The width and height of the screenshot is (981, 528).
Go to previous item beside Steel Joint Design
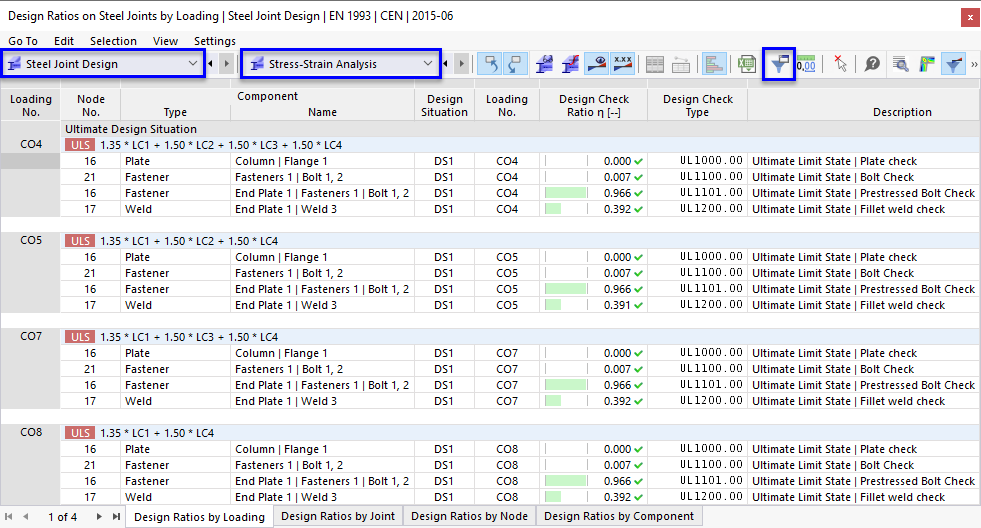(x=211, y=63)
